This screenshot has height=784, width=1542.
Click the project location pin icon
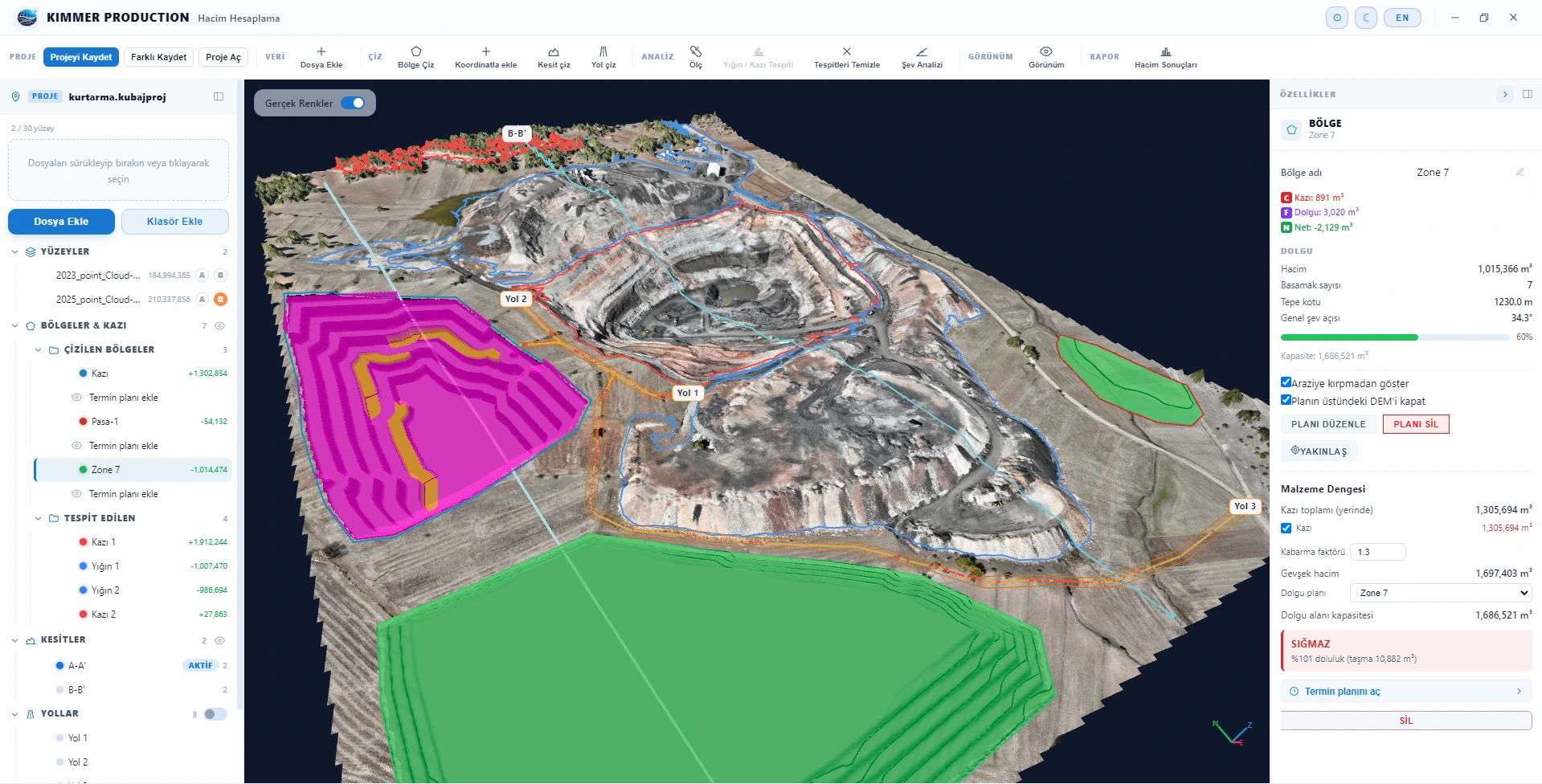15,96
